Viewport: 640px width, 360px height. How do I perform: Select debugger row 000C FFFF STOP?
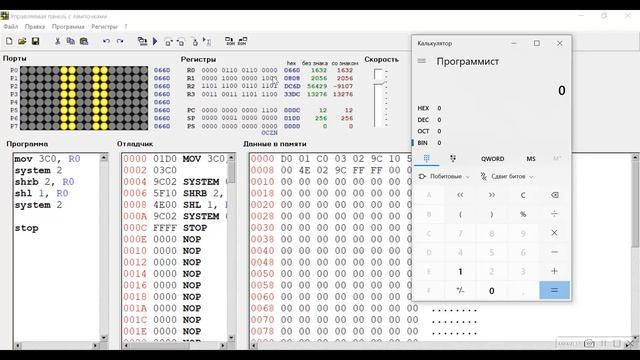pyautogui.click(x=165, y=228)
